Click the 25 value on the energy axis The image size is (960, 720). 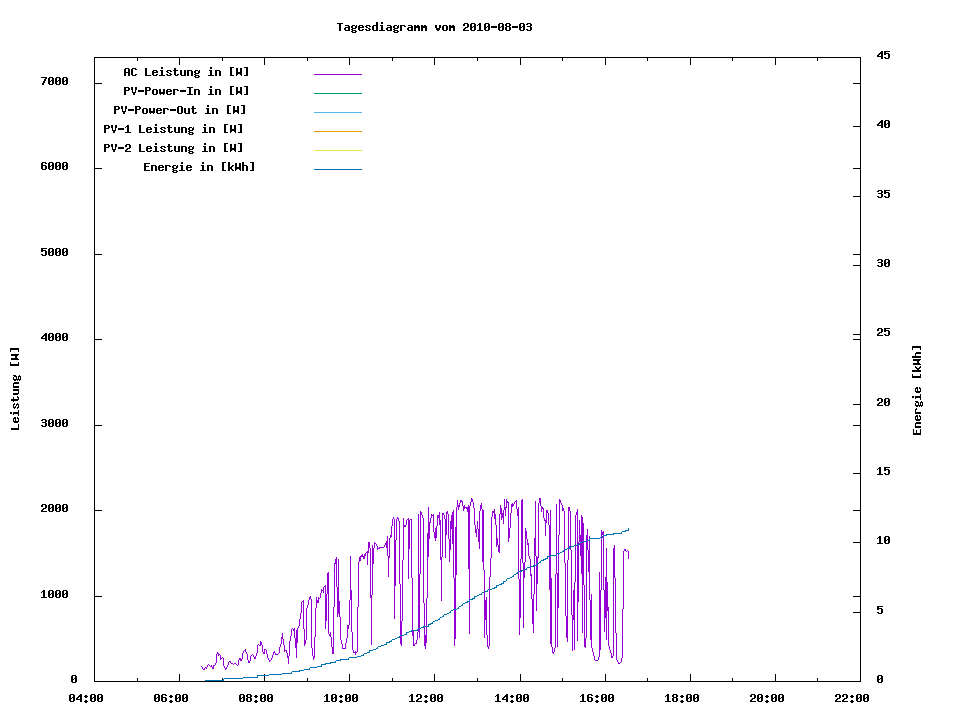coord(883,332)
